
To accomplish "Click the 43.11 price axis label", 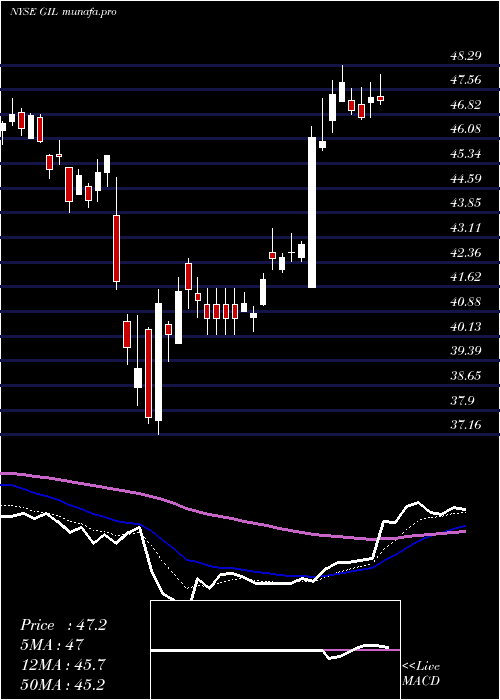I will point(466,228).
